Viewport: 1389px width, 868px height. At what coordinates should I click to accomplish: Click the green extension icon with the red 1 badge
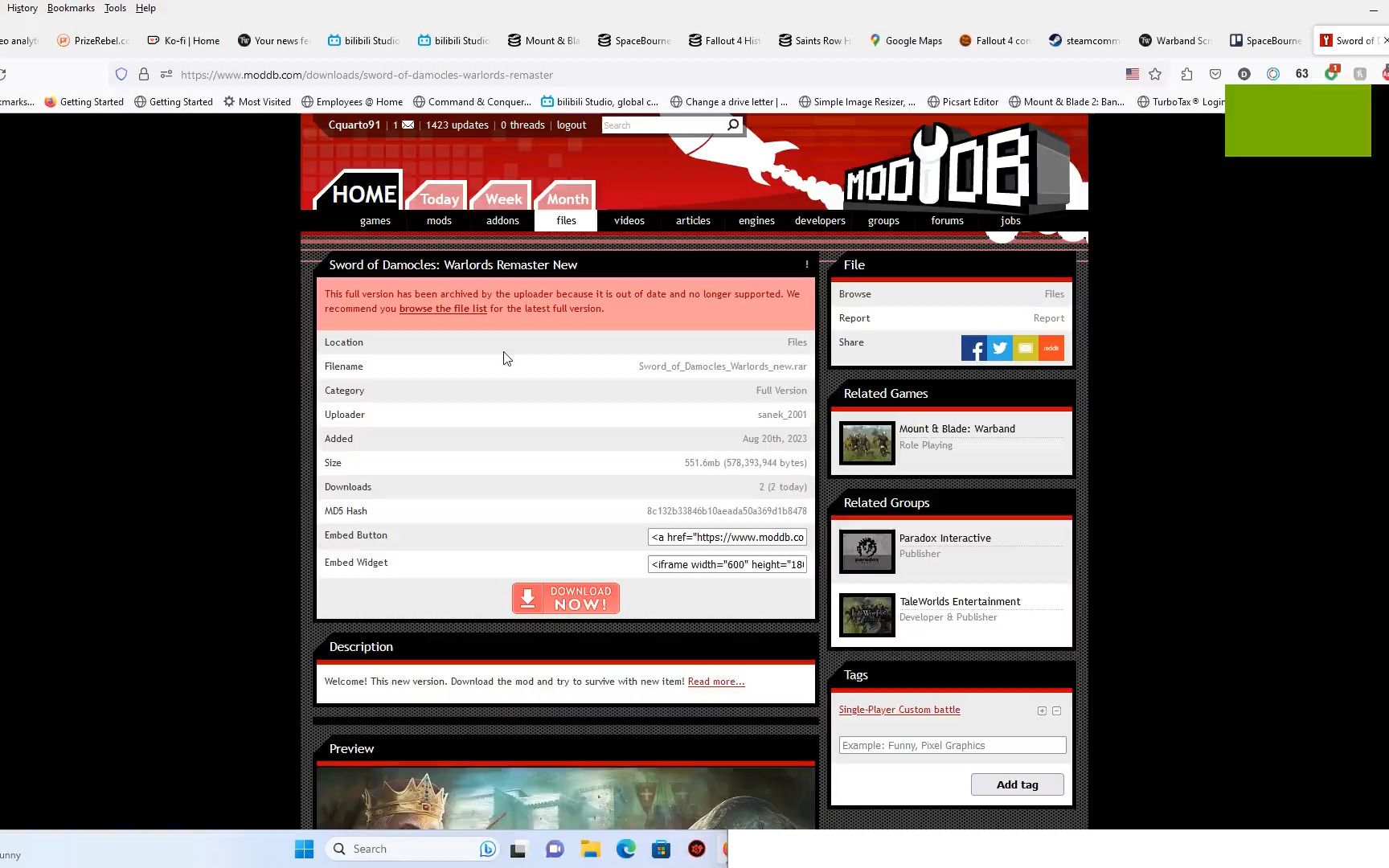[x=1331, y=73]
